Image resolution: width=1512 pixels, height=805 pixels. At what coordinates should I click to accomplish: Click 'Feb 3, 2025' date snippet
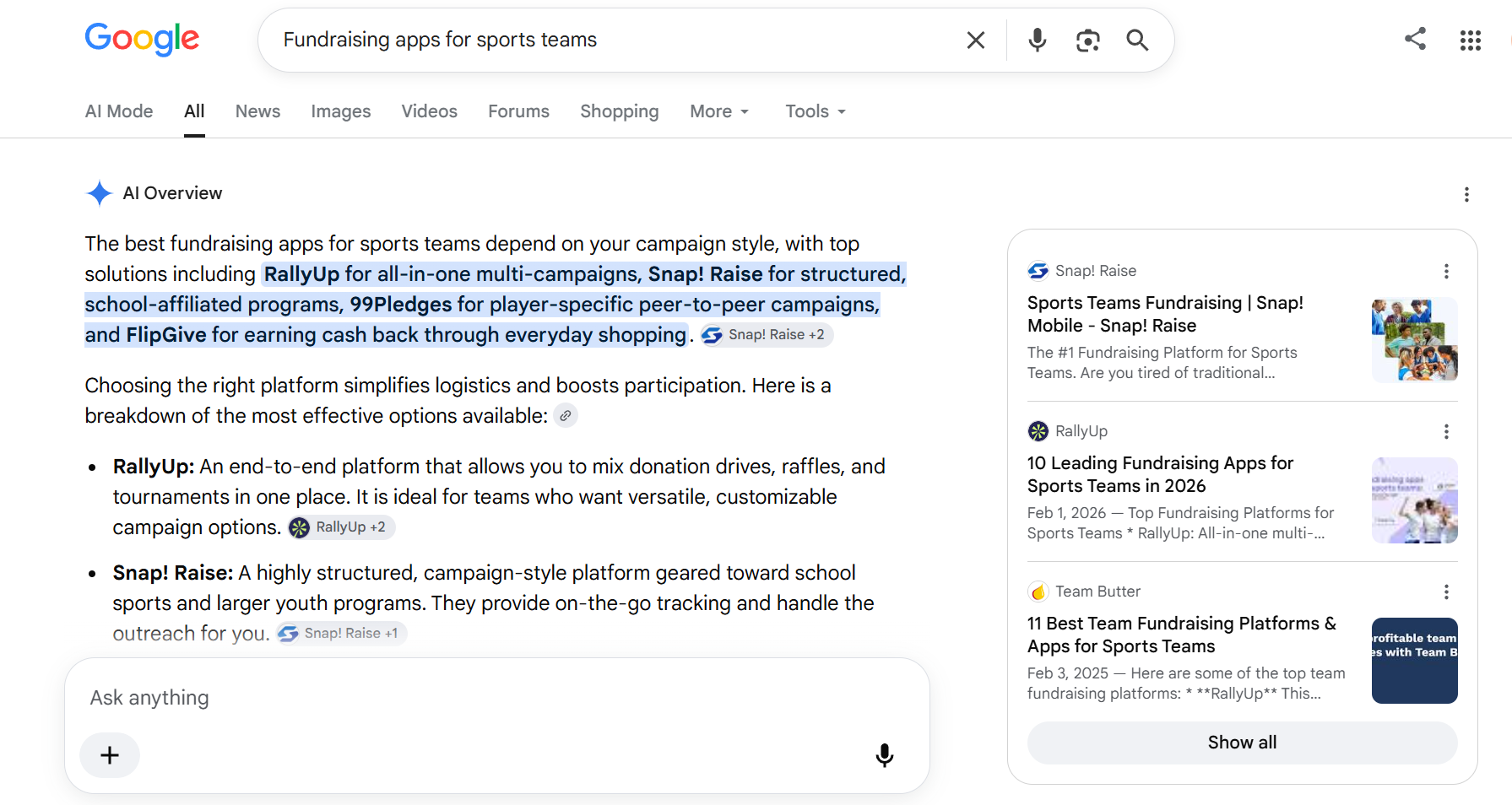point(1068,673)
